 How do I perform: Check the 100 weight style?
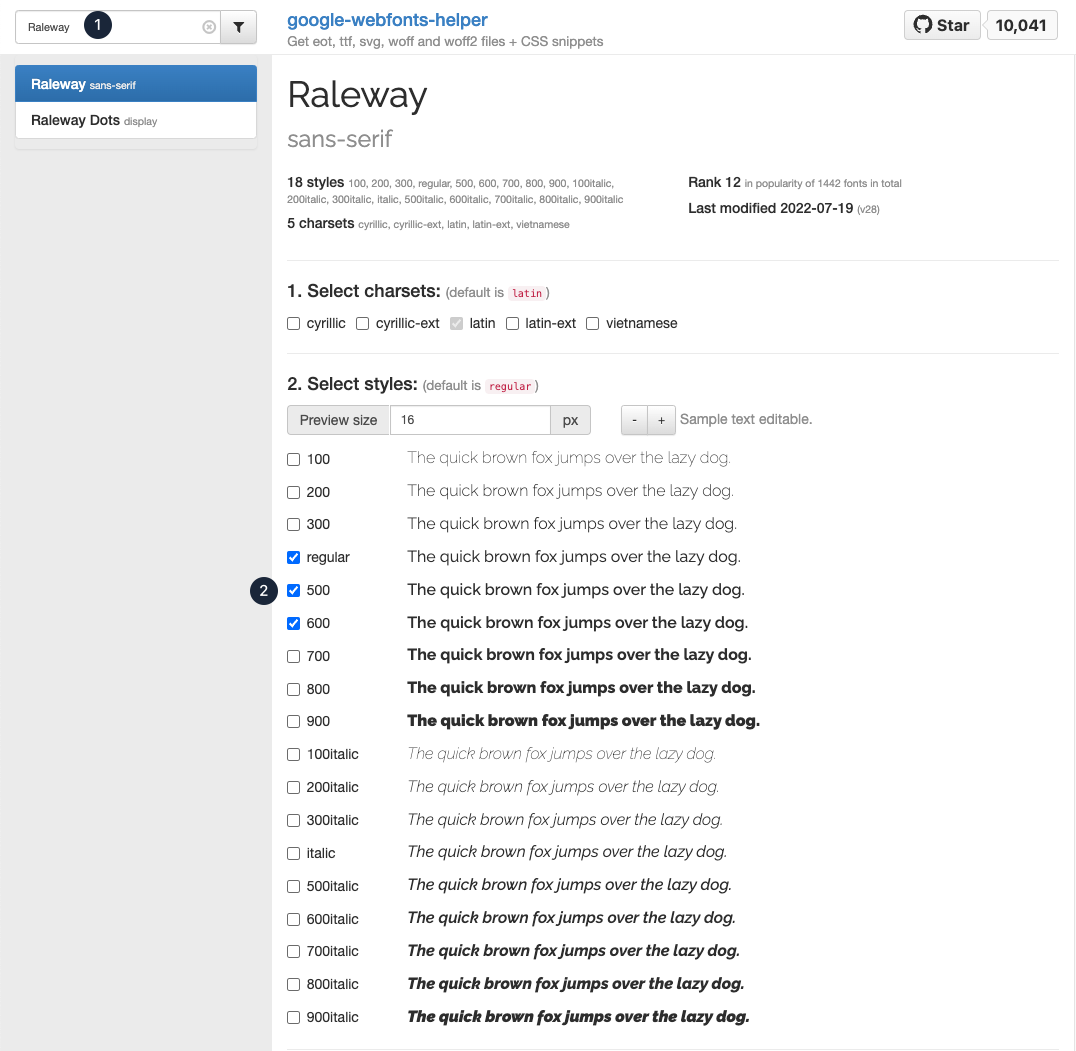294,460
